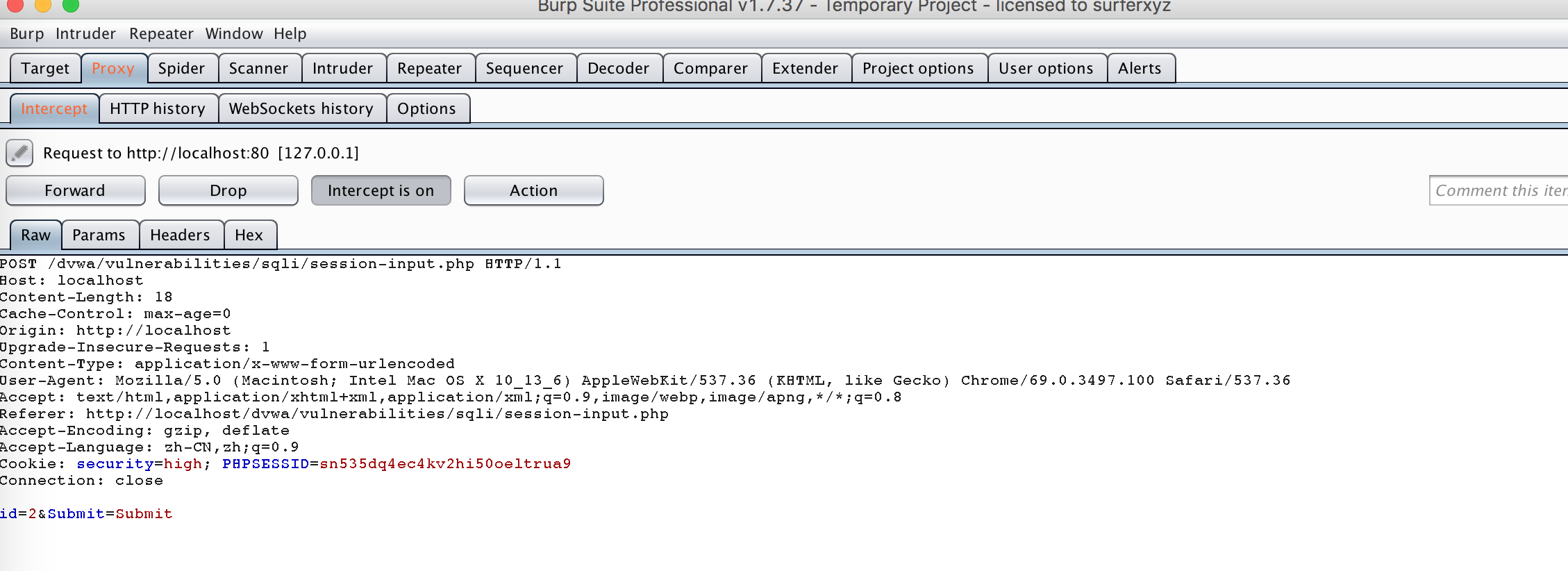The height and width of the screenshot is (571, 1568).
Task: Toggle Intercept is on button
Action: pyautogui.click(x=381, y=190)
